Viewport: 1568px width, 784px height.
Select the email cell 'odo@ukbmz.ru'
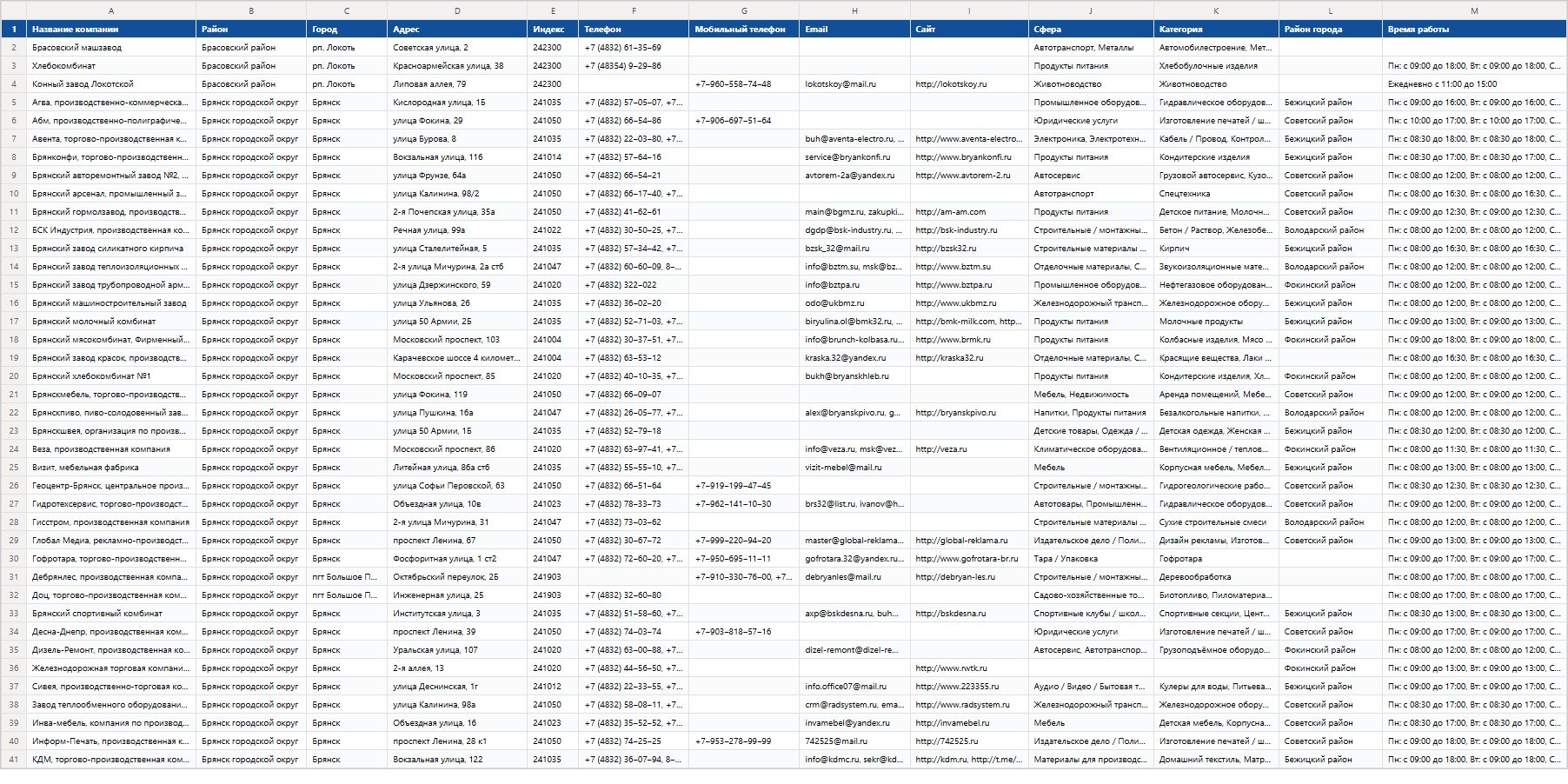854,303
